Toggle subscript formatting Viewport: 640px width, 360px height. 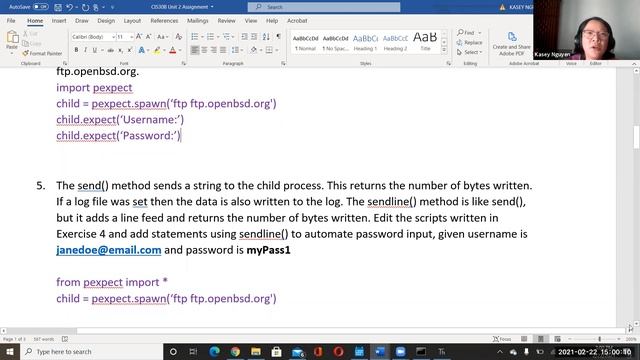120,50
